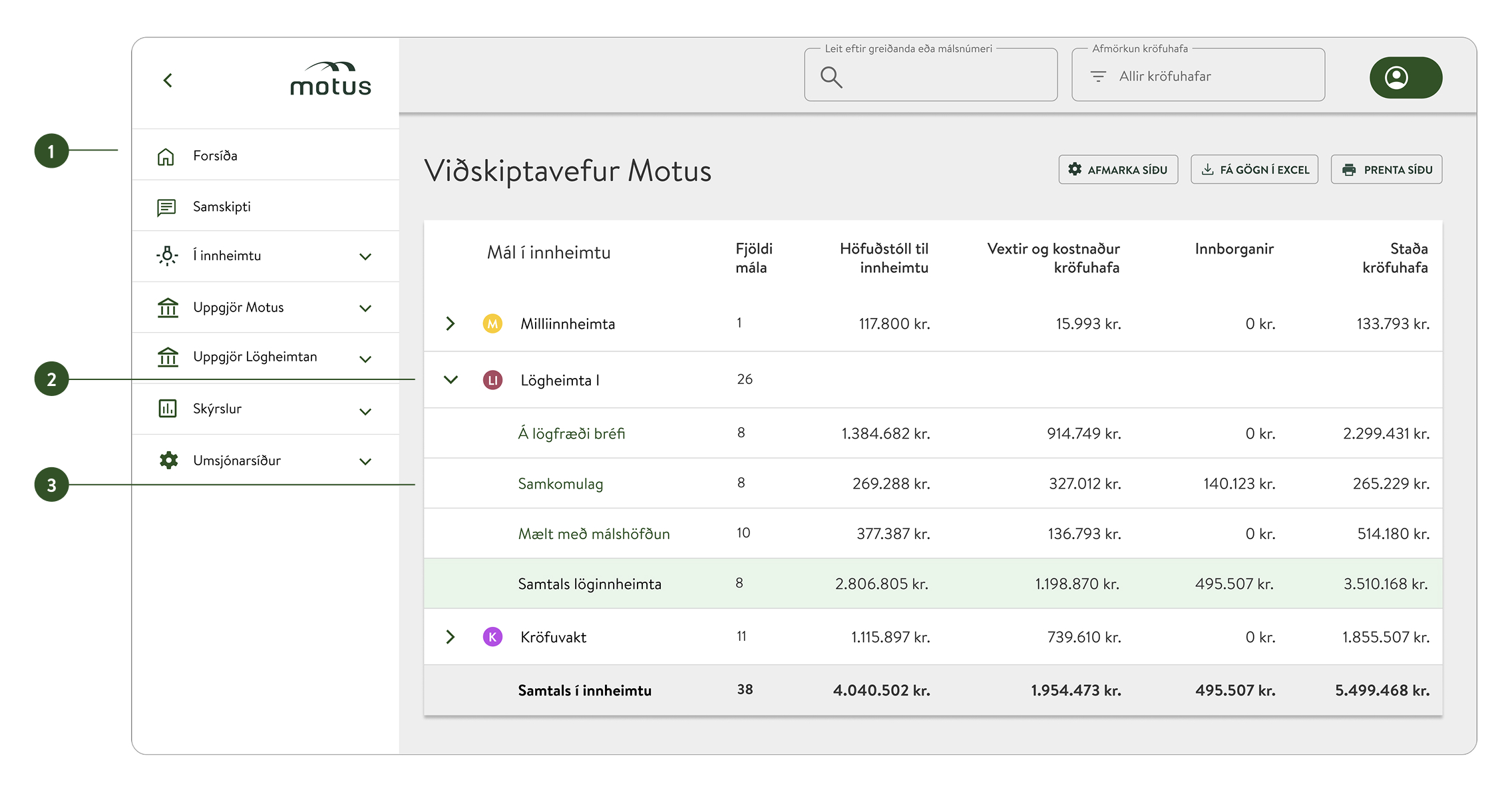
Task: Expand the Skýrslur menu chevron
Action: 364,411
